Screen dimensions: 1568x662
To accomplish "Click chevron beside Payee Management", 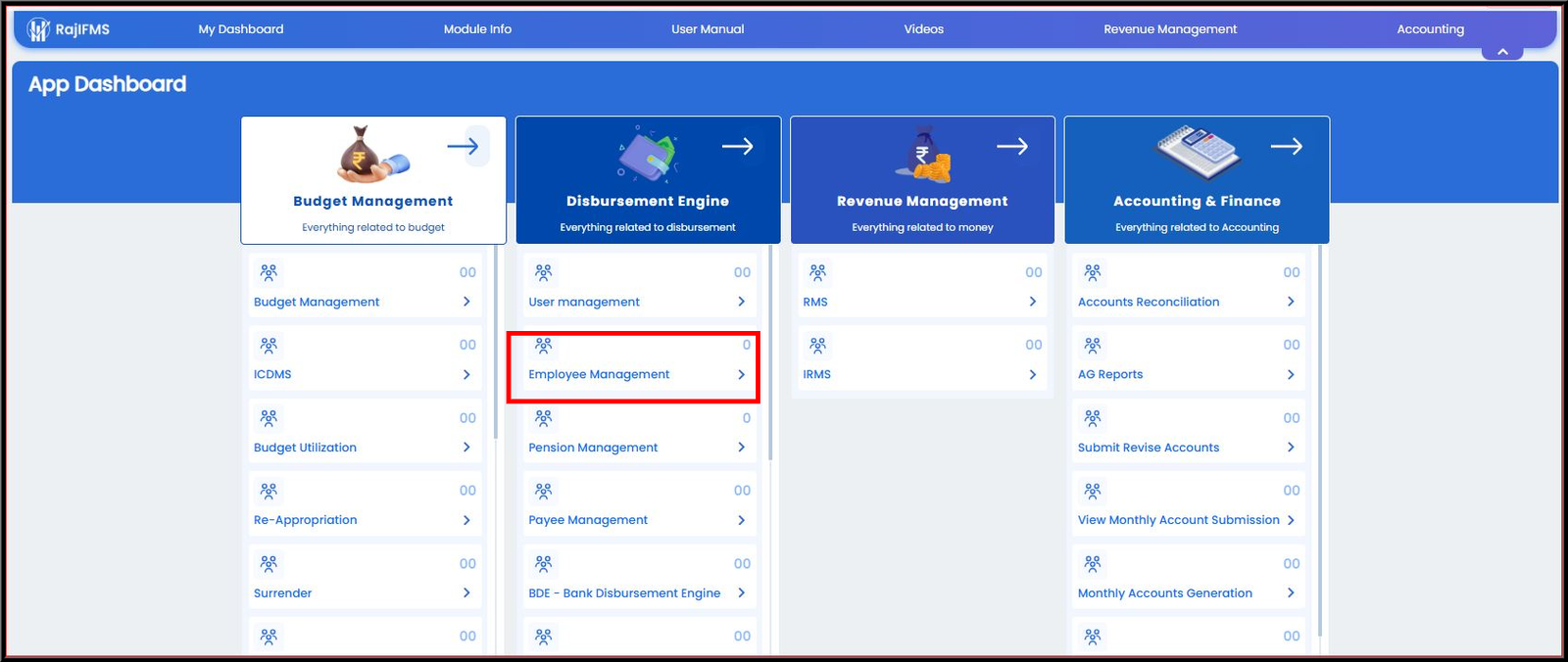I will point(741,520).
